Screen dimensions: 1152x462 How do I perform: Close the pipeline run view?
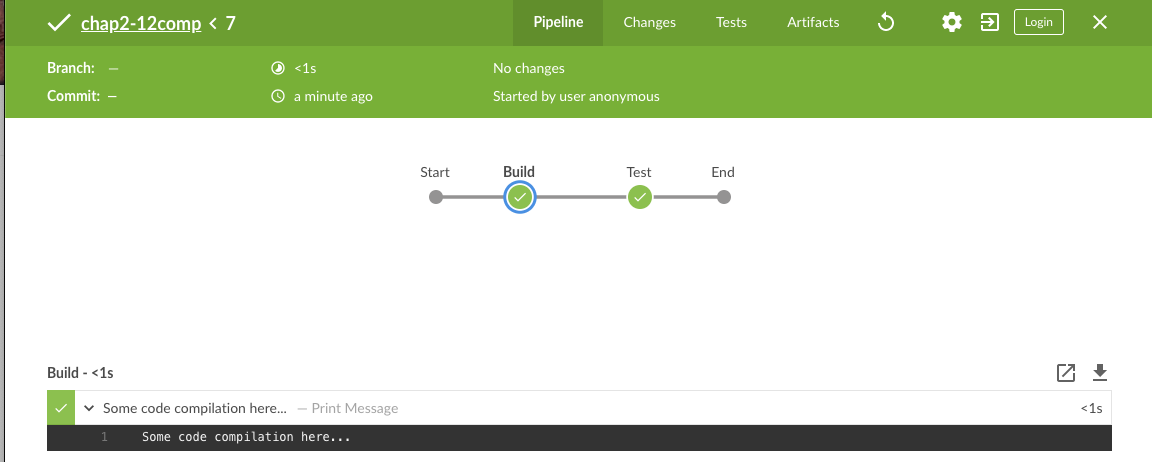(1100, 22)
